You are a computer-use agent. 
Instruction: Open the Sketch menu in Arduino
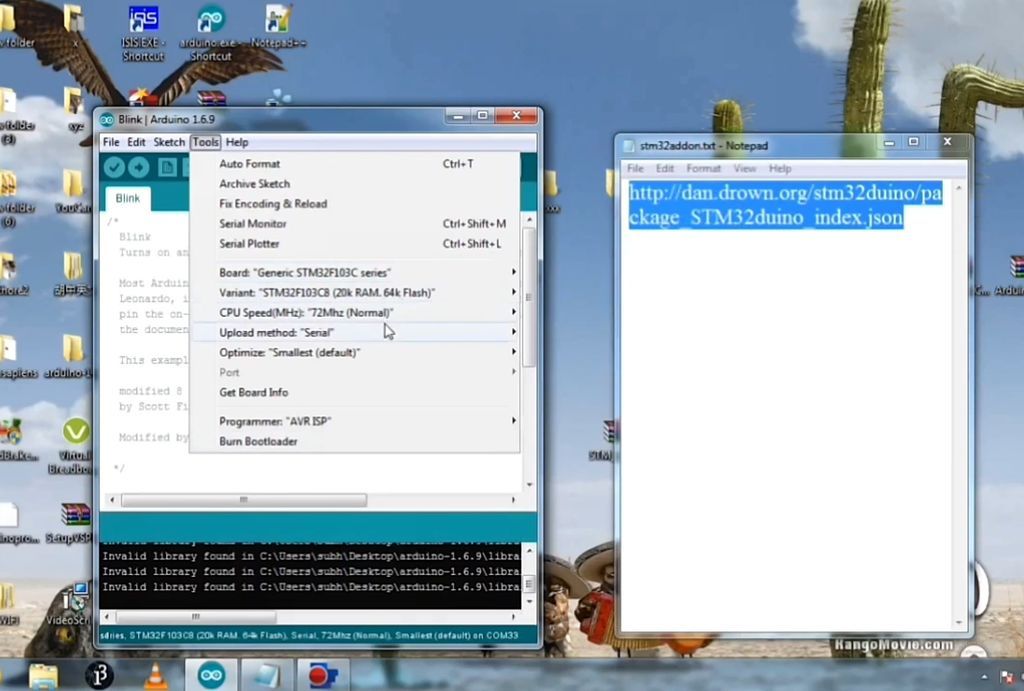coord(169,142)
